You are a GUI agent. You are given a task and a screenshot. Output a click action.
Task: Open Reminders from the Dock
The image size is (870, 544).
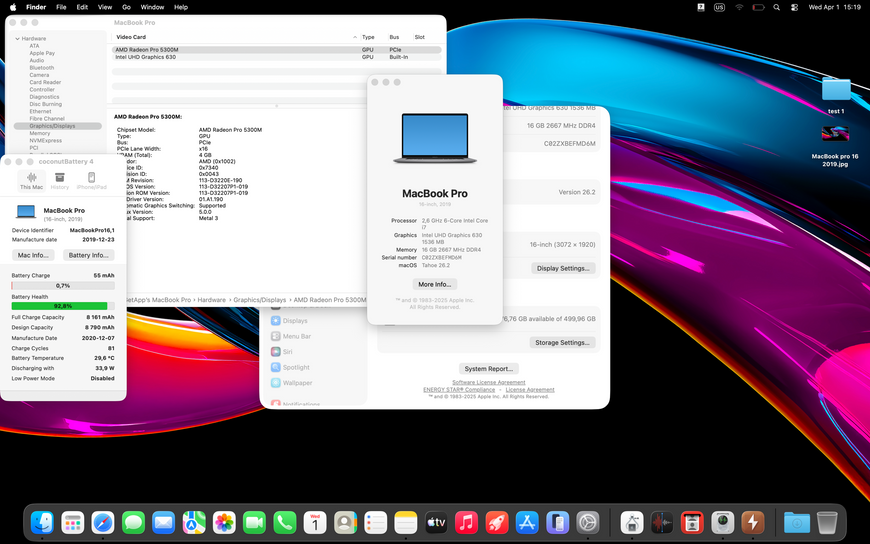pyautogui.click(x=376, y=522)
